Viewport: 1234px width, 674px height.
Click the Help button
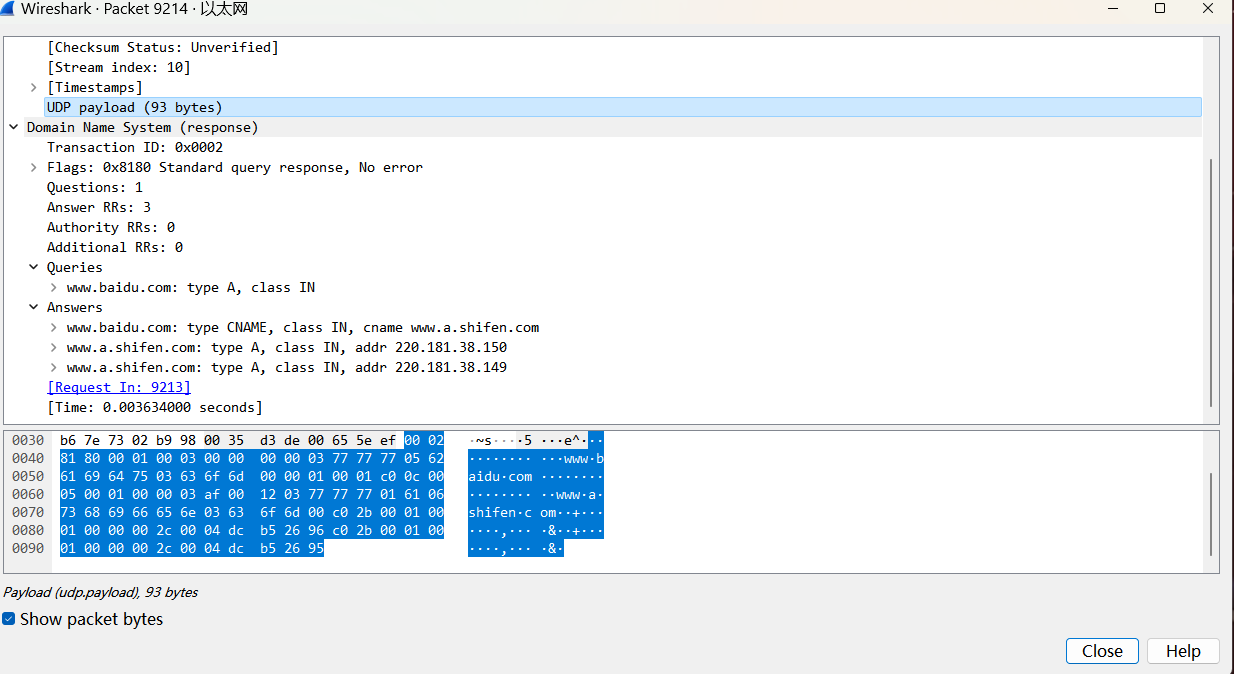click(1183, 651)
